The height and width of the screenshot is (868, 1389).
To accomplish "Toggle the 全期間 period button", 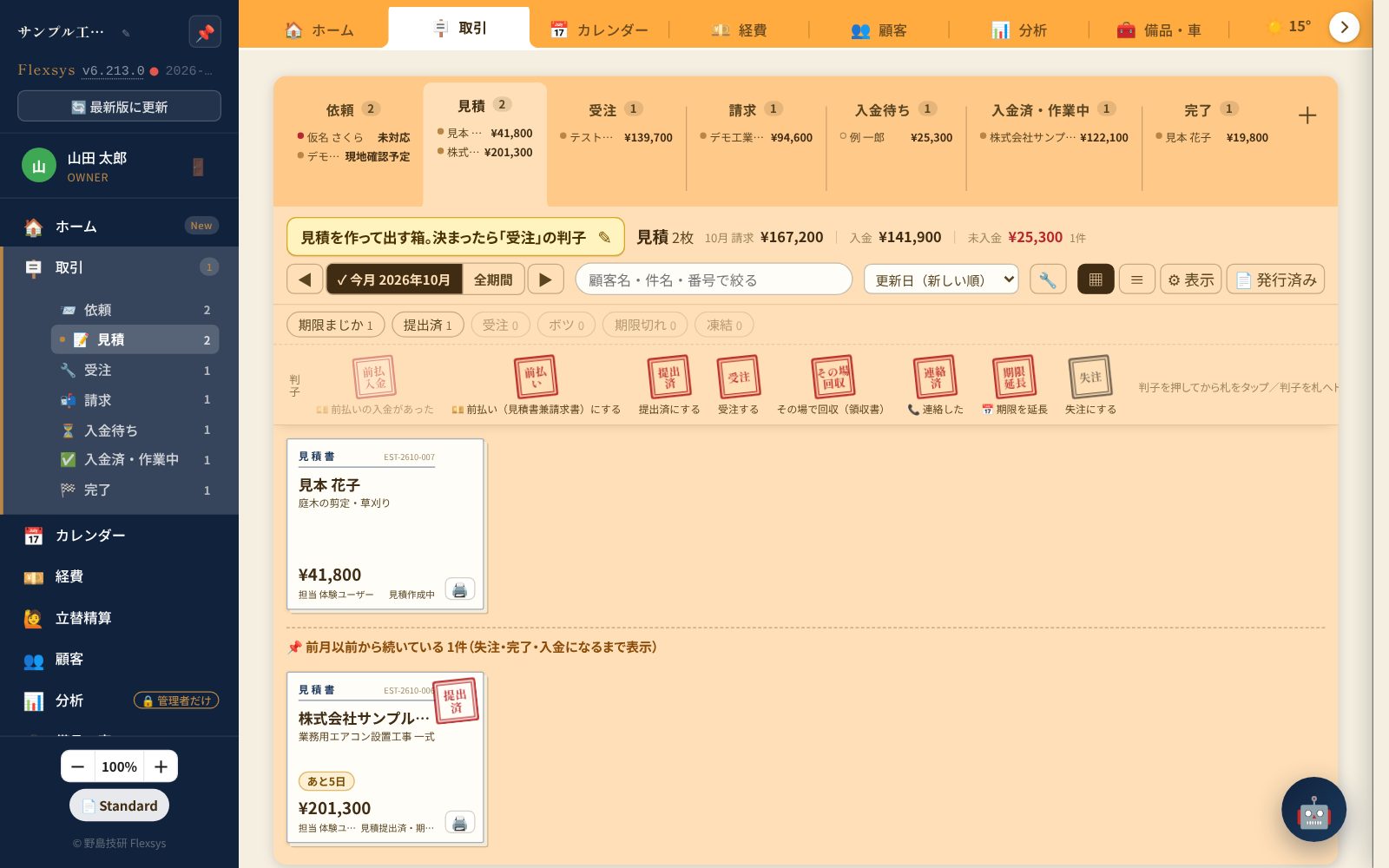I will pyautogui.click(x=493, y=279).
